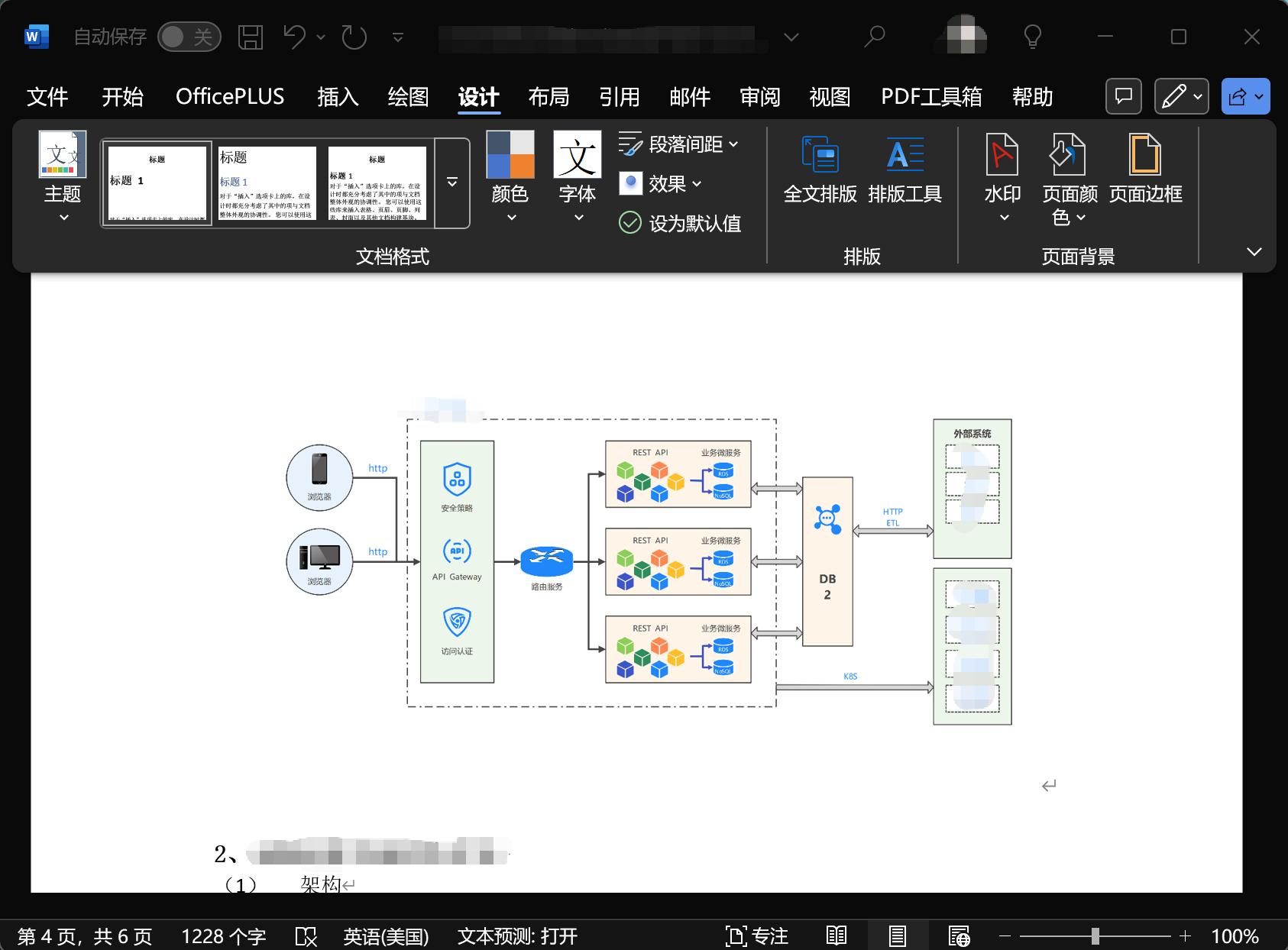Open the 效果 effects dropdown
Screen dimensions: 1288x950
[660, 183]
